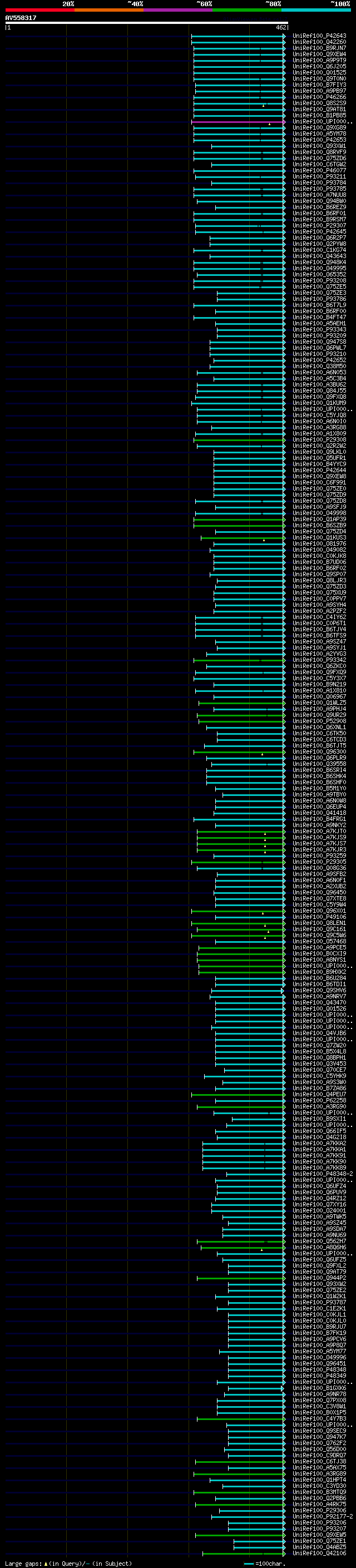Click the alignment bar for UniRef100_A7KJT0
This screenshot has width=356, height=1568.
241,832
